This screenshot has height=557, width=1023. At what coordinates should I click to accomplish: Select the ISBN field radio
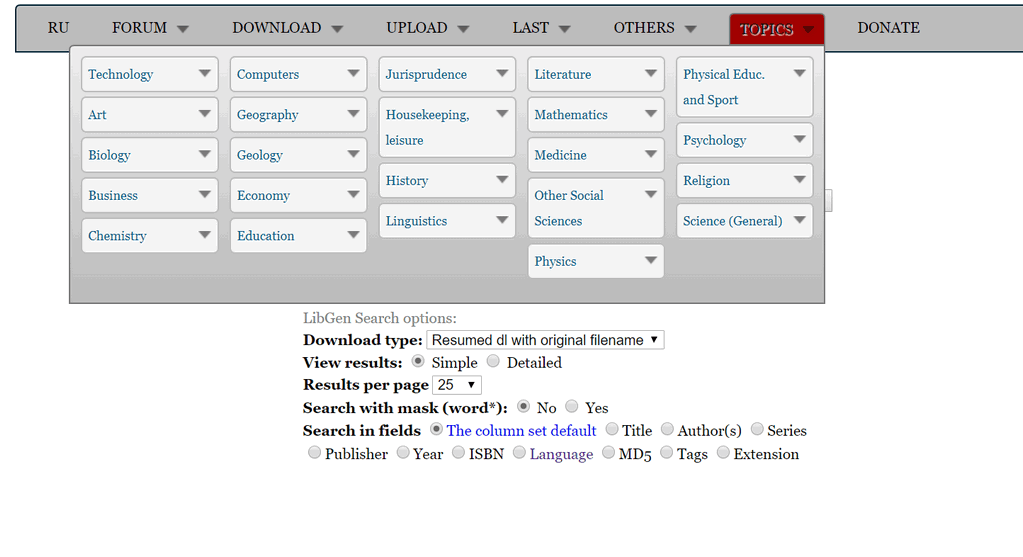point(459,453)
